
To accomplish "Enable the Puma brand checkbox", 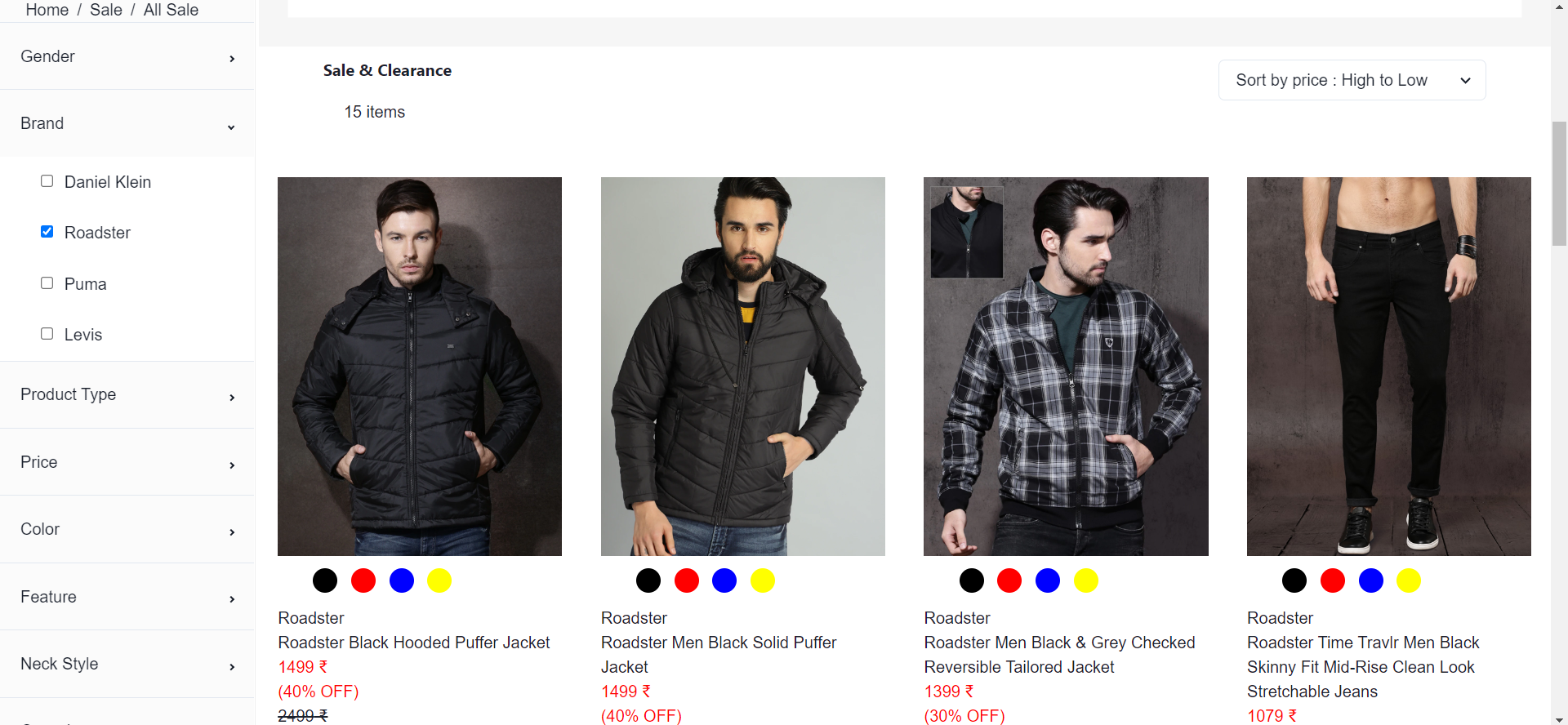I will pyautogui.click(x=47, y=283).
